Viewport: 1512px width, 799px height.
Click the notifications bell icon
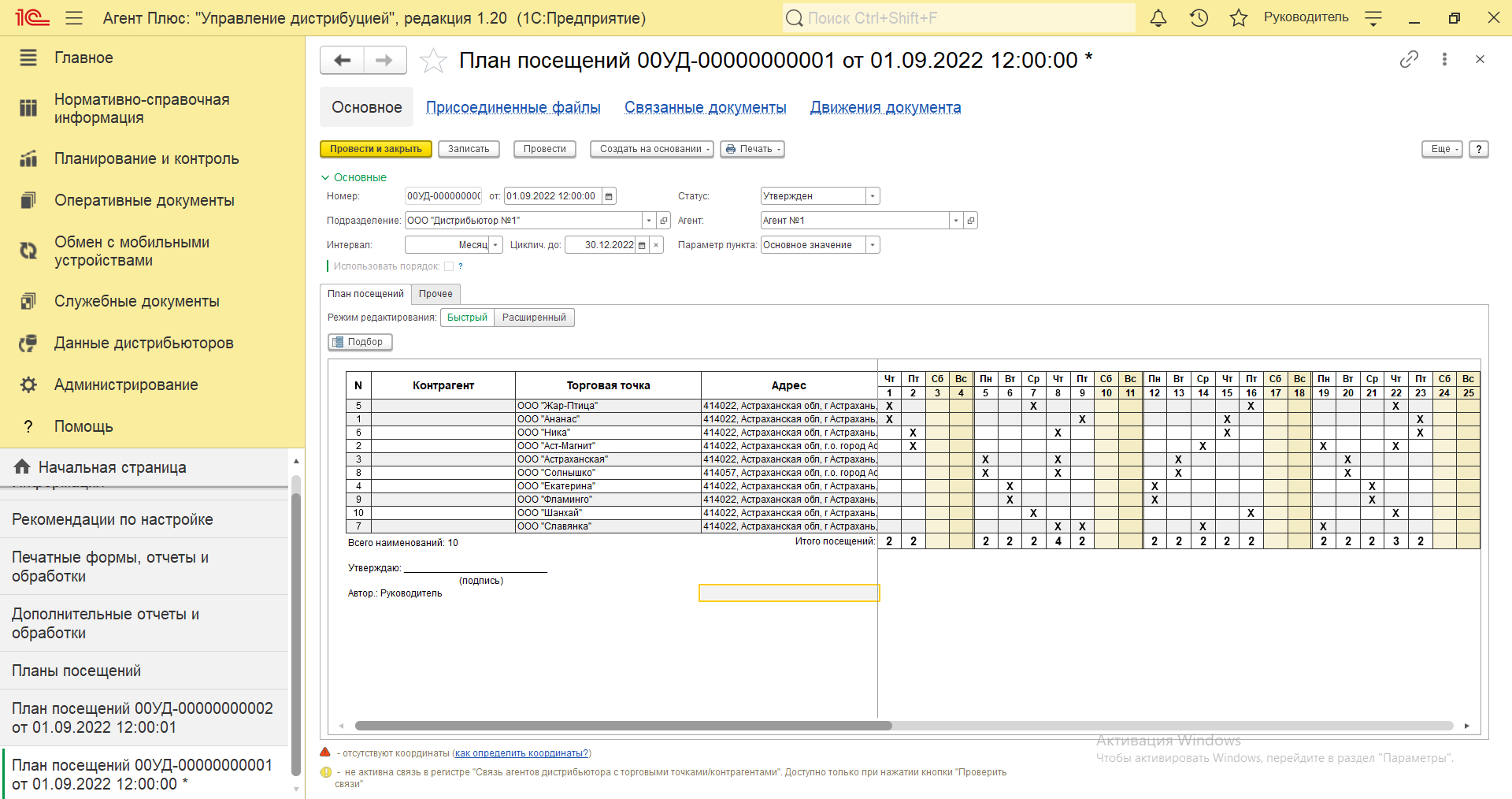click(x=1158, y=18)
